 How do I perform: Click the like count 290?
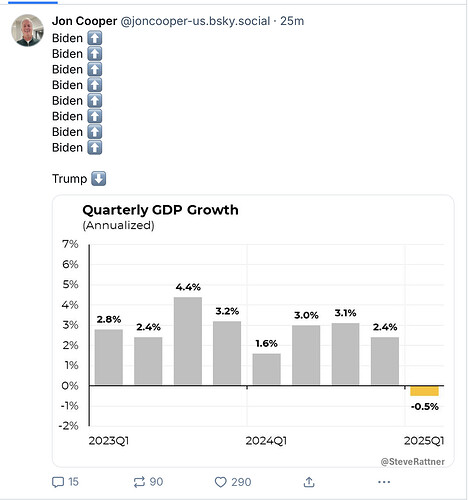pos(241,482)
